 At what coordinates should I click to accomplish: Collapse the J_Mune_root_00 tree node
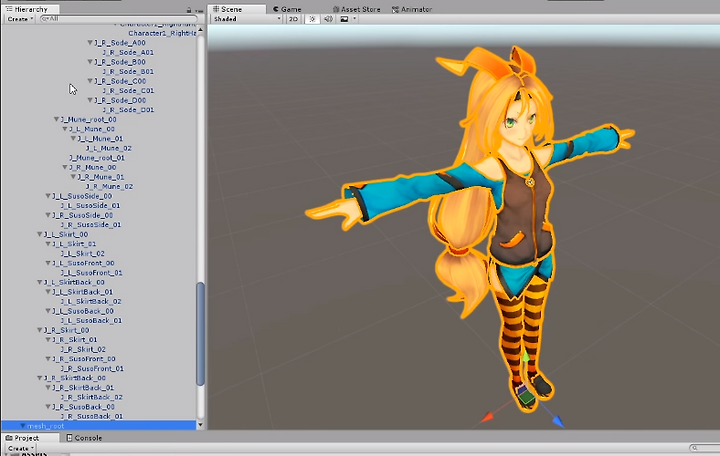(56, 119)
